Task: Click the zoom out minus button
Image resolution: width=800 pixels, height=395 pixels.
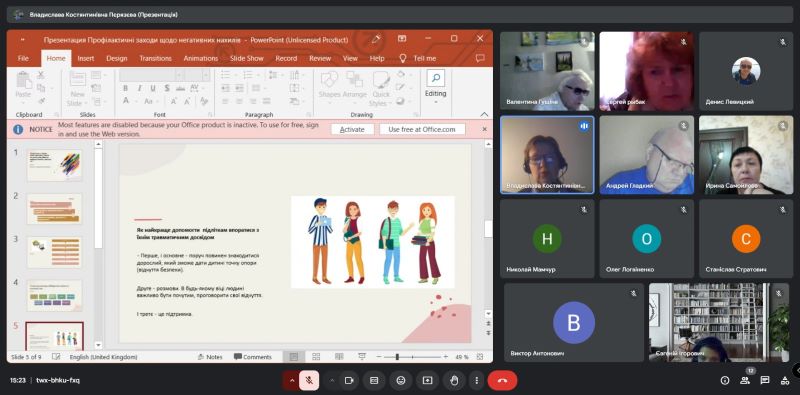Action: (379, 357)
